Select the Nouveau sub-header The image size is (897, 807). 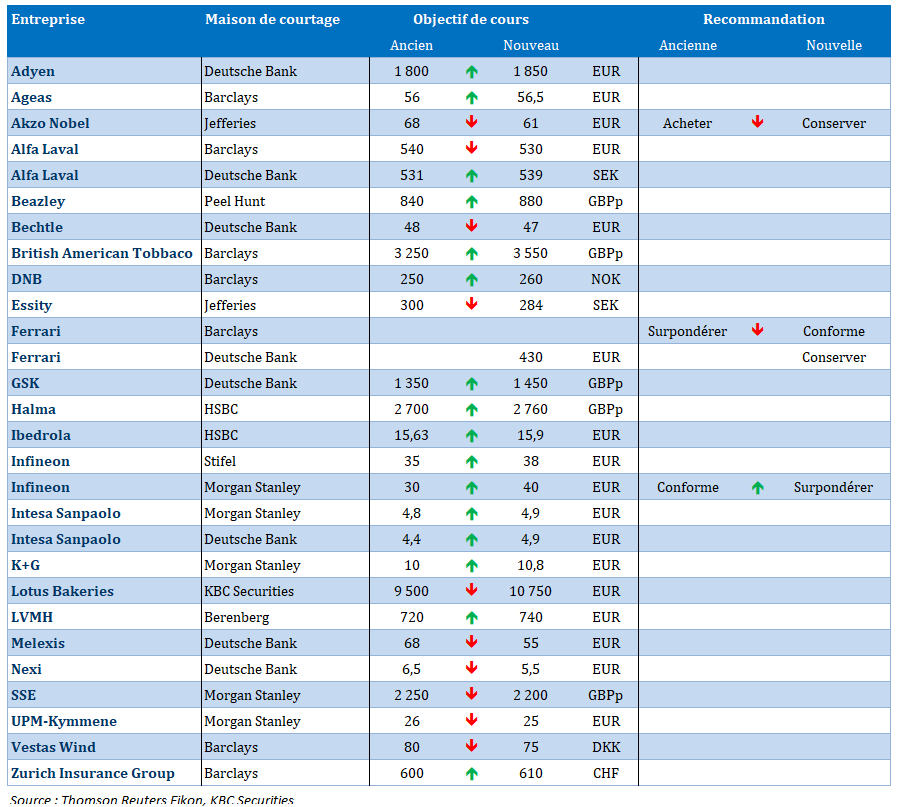531,46
